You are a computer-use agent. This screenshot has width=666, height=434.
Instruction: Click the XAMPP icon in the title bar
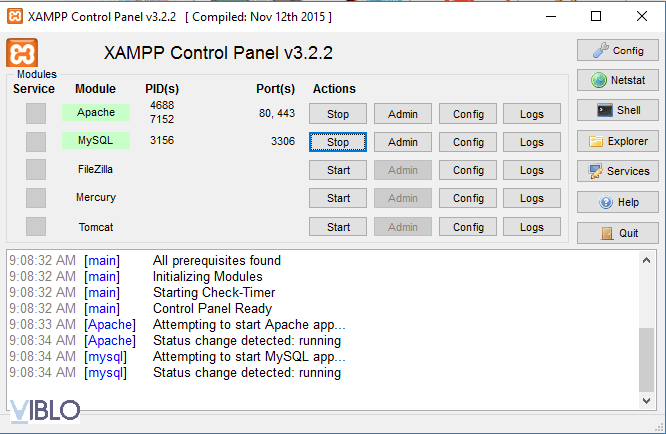[15, 17]
